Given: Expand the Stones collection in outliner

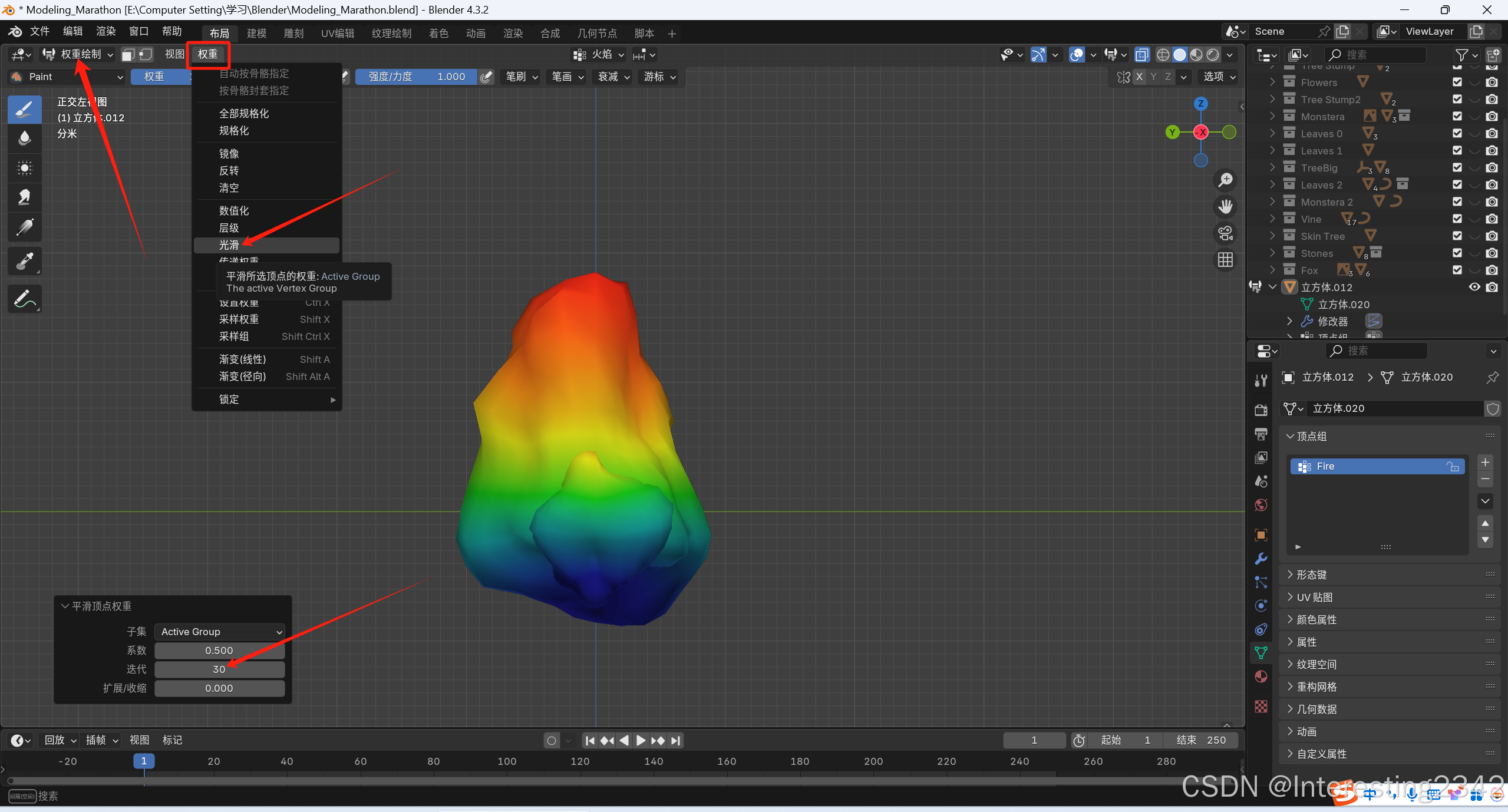Looking at the screenshot, I should pos(1272,253).
